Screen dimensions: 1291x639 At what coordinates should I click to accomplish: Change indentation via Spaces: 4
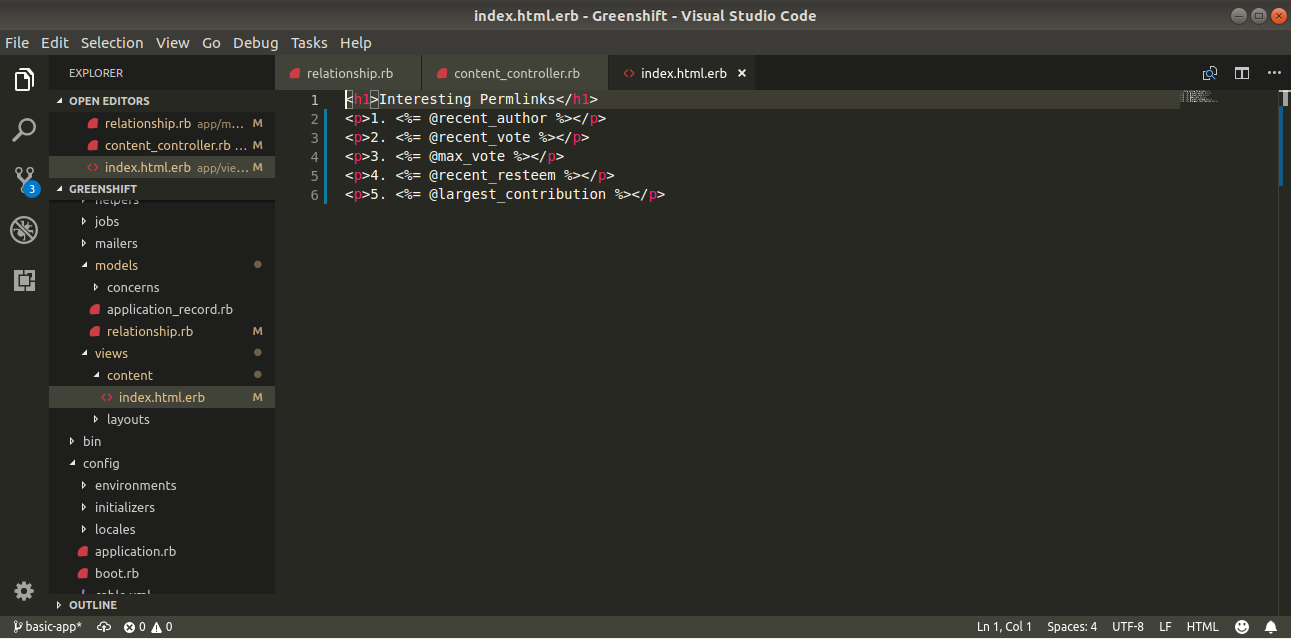pyautogui.click(x=1072, y=627)
